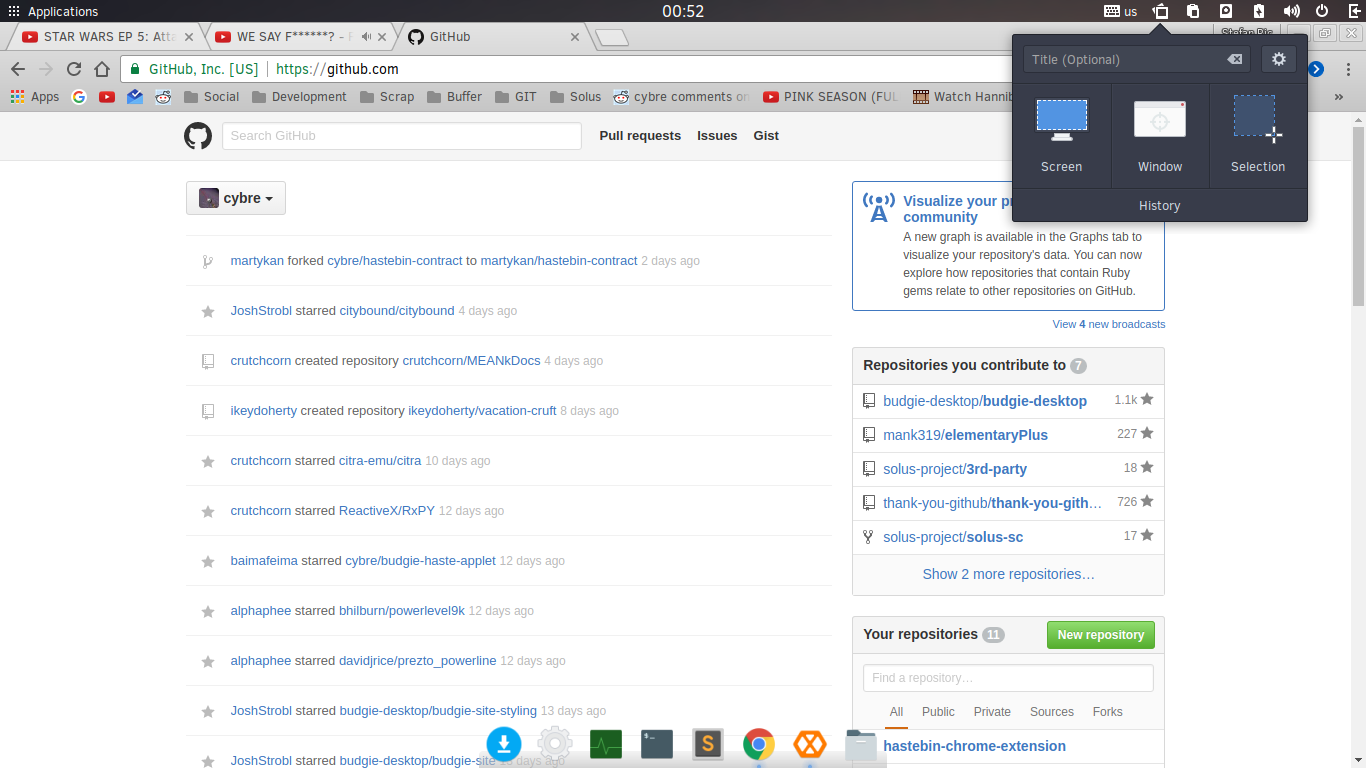Screen dimensions: 1366x768
Task: Click Show 2 more repositories
Action: pos(1008,574)
